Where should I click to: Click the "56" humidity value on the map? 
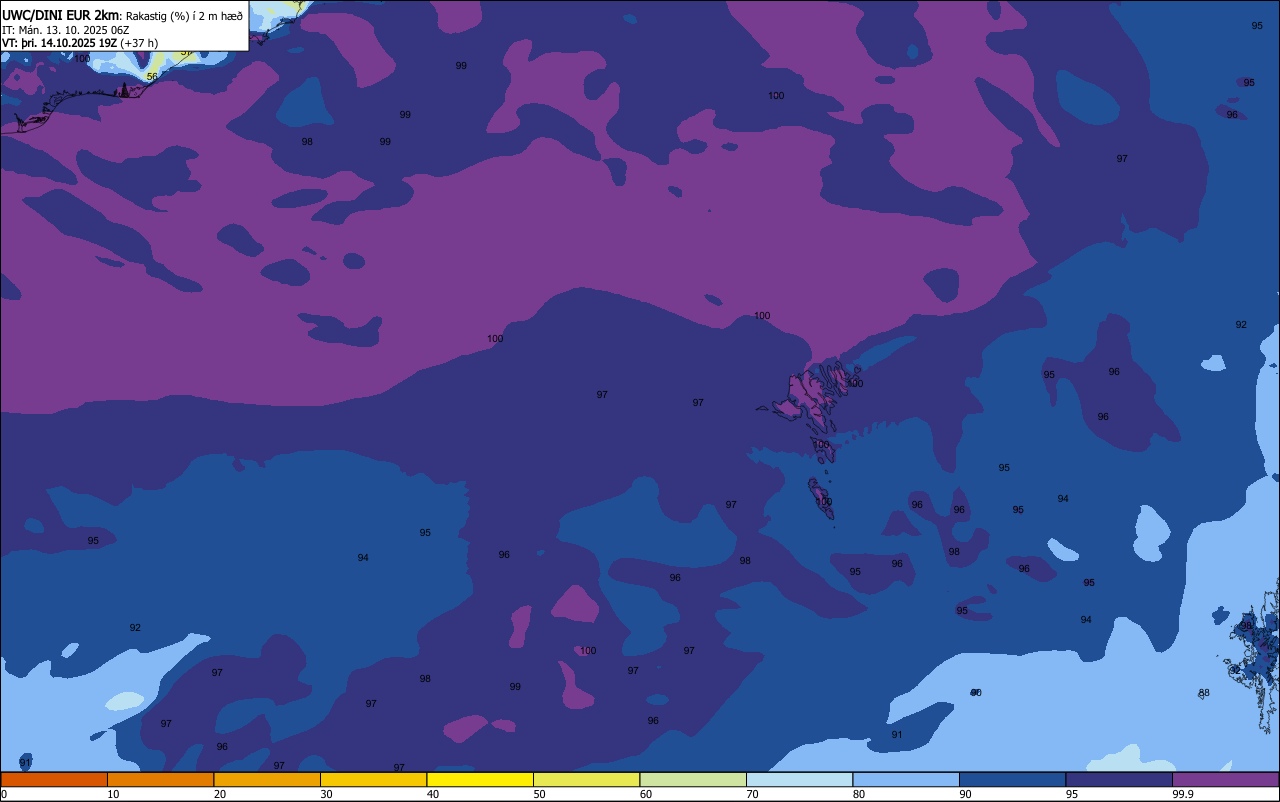tap(152, 76)
